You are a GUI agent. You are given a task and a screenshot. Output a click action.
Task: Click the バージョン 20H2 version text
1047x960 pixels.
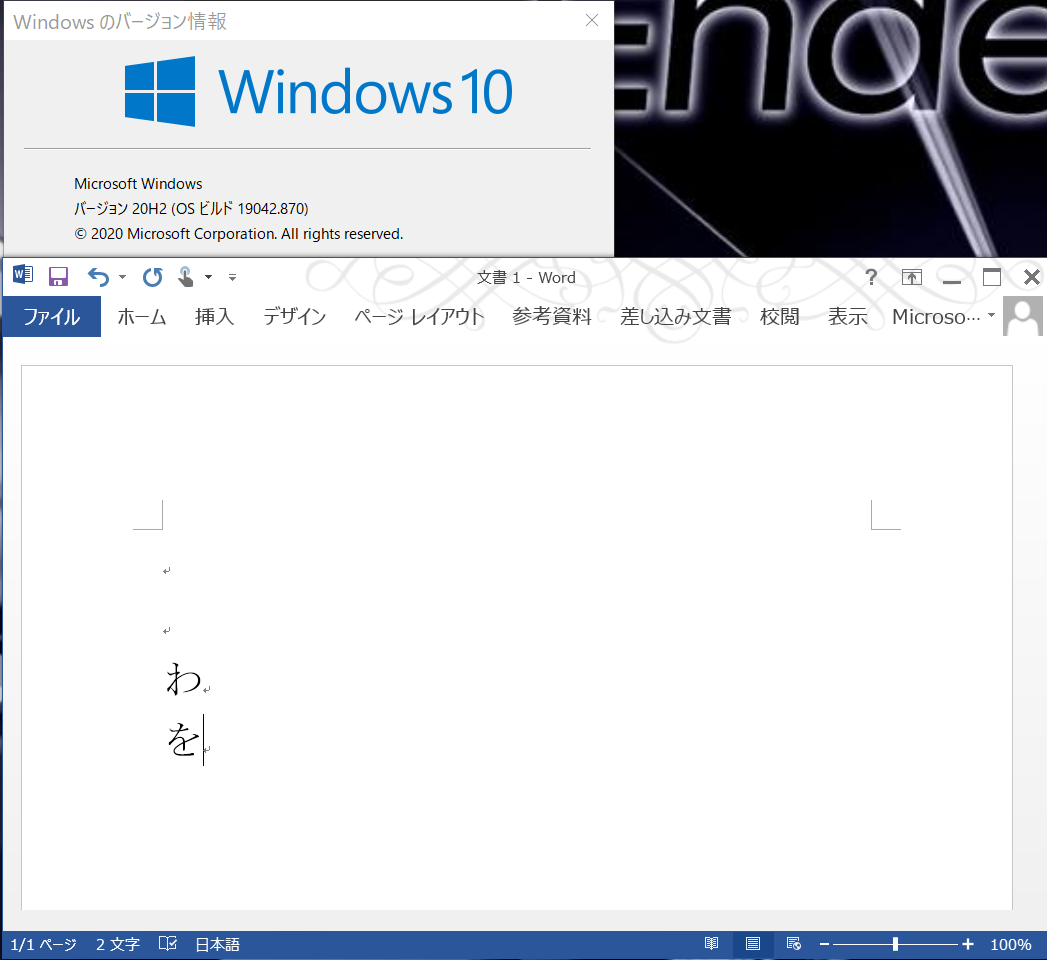pos(191,208)
